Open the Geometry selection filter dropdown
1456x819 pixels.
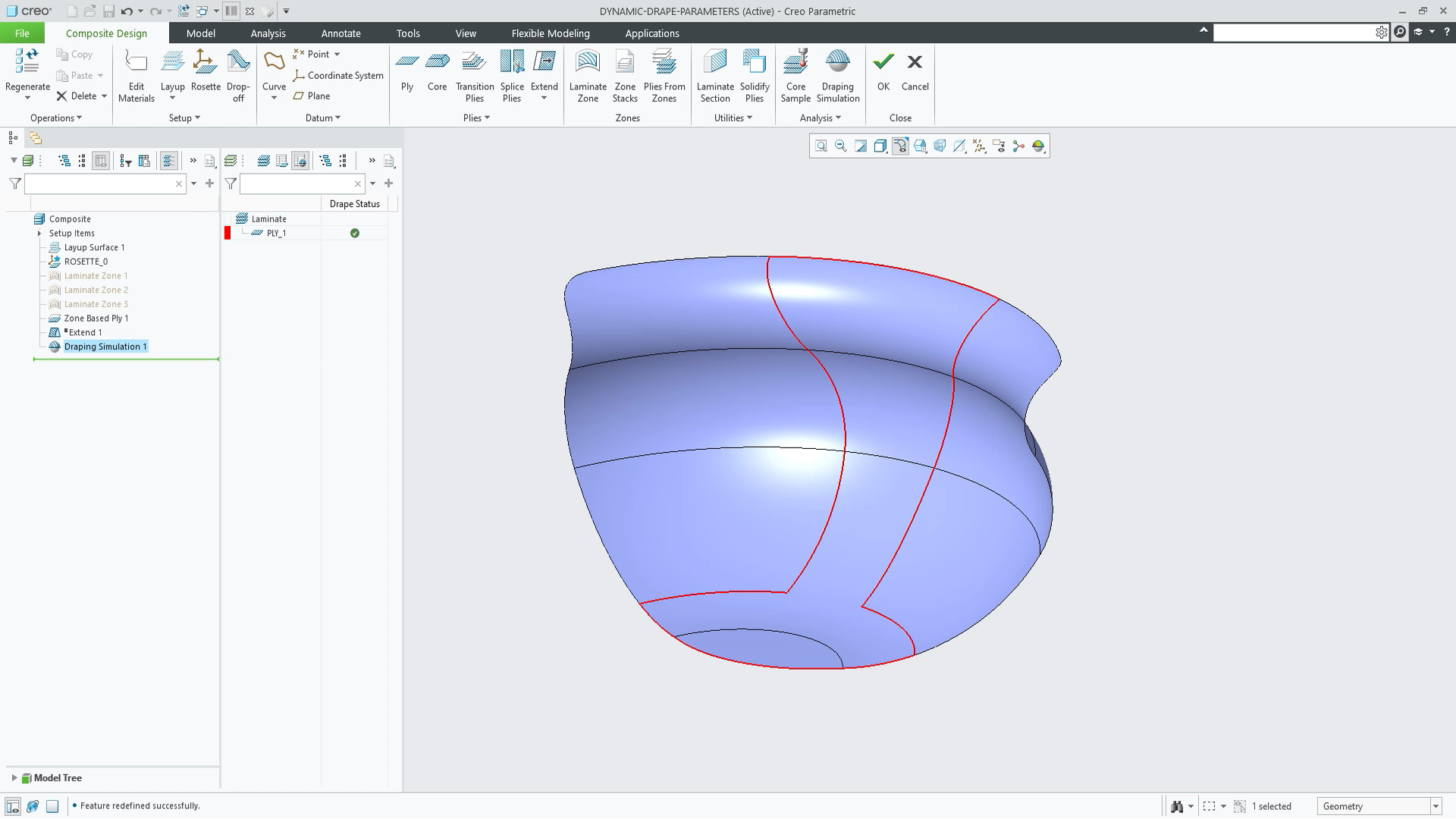1436,807
